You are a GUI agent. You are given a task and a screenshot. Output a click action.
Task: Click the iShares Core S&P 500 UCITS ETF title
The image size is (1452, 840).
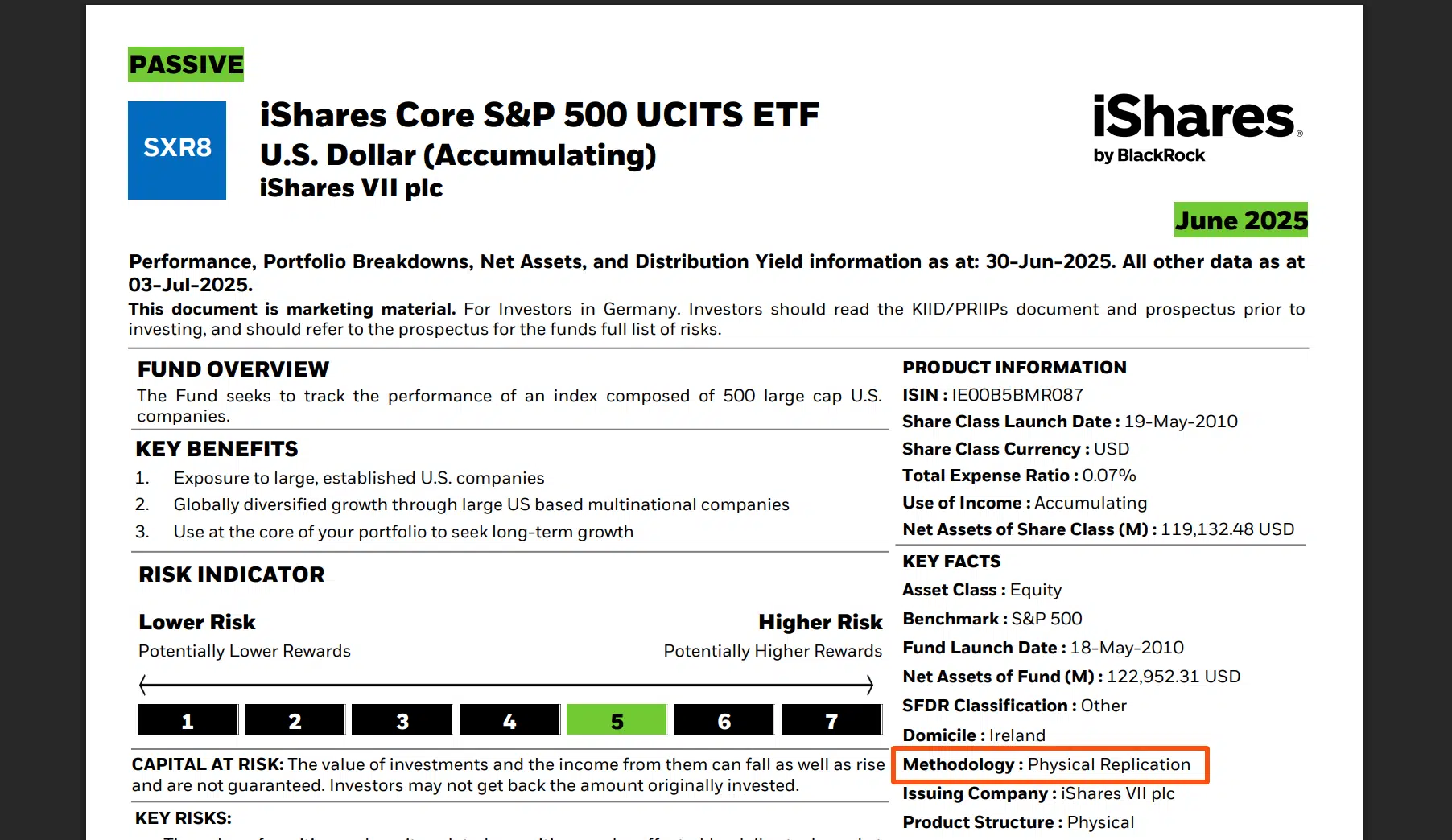pyautogui.click(x=539, y=114)
